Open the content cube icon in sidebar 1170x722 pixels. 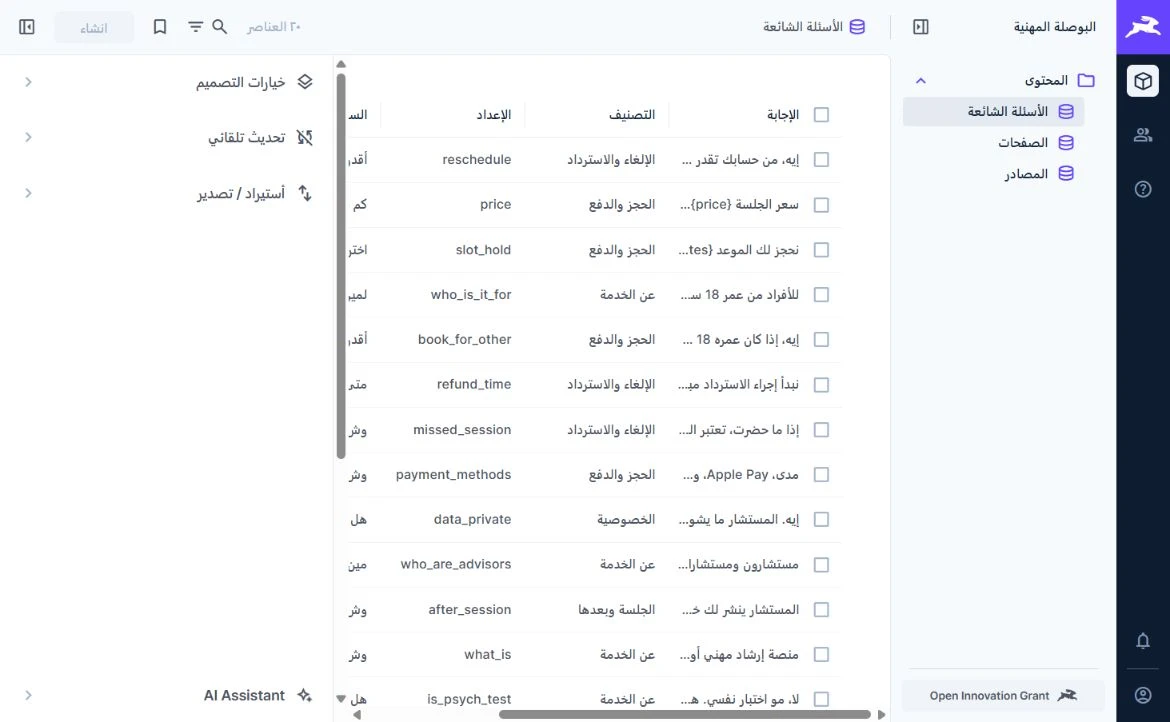(x=1142, y=81)
